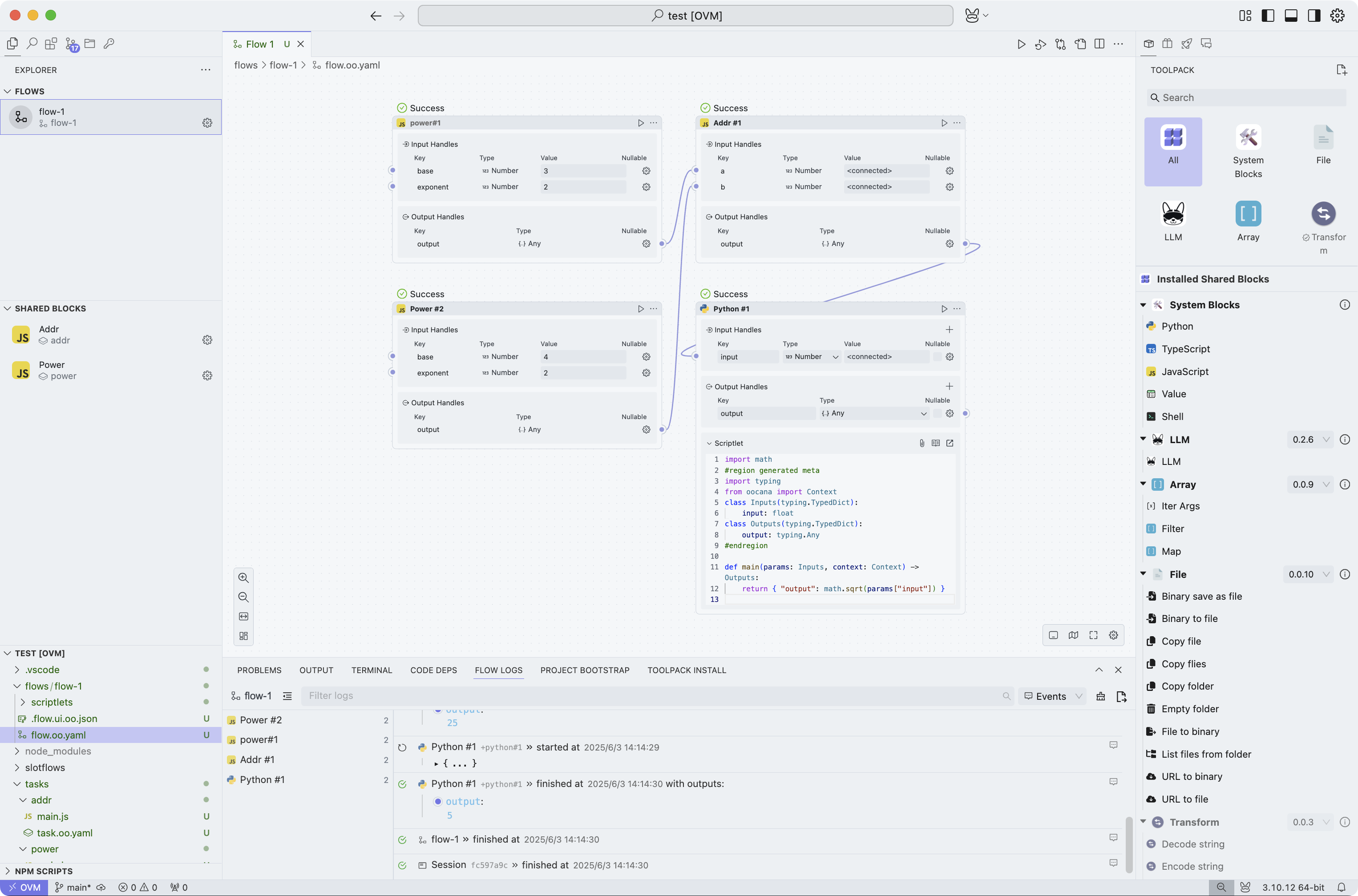Open the Events filter dropdown
1358x896 pixels.
click(1053, 696)
